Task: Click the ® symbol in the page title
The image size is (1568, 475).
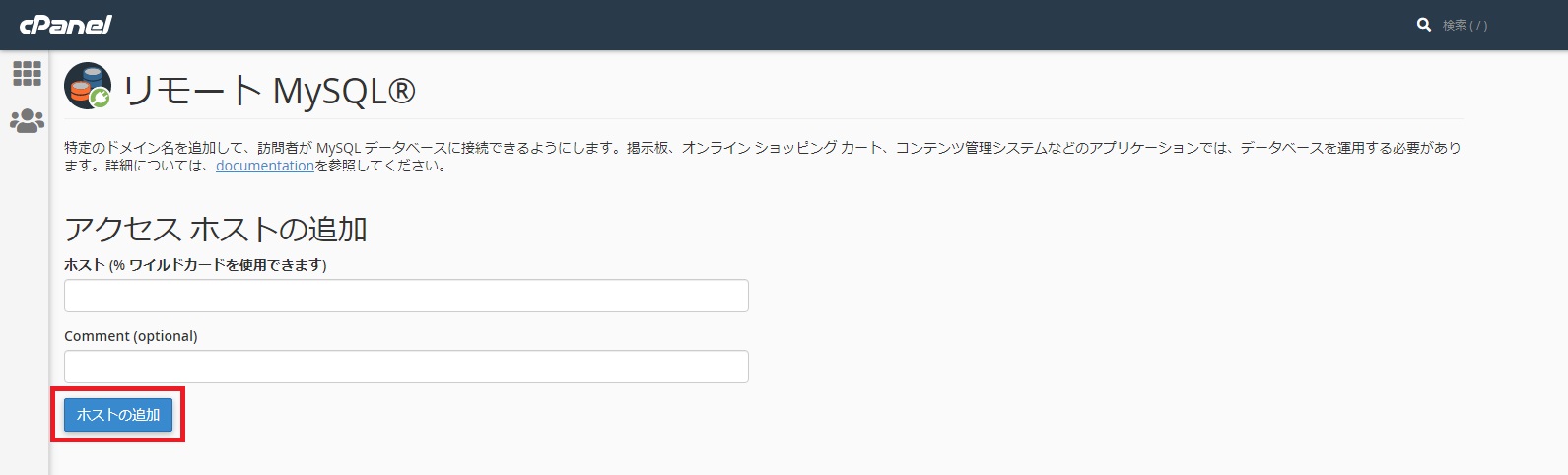Action: [x=401, y=91]
